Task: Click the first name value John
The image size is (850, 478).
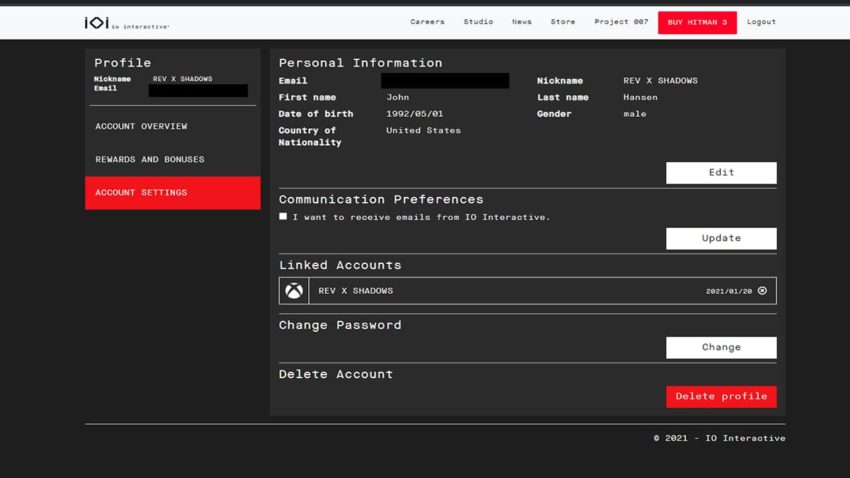Action: click(397, 98)
